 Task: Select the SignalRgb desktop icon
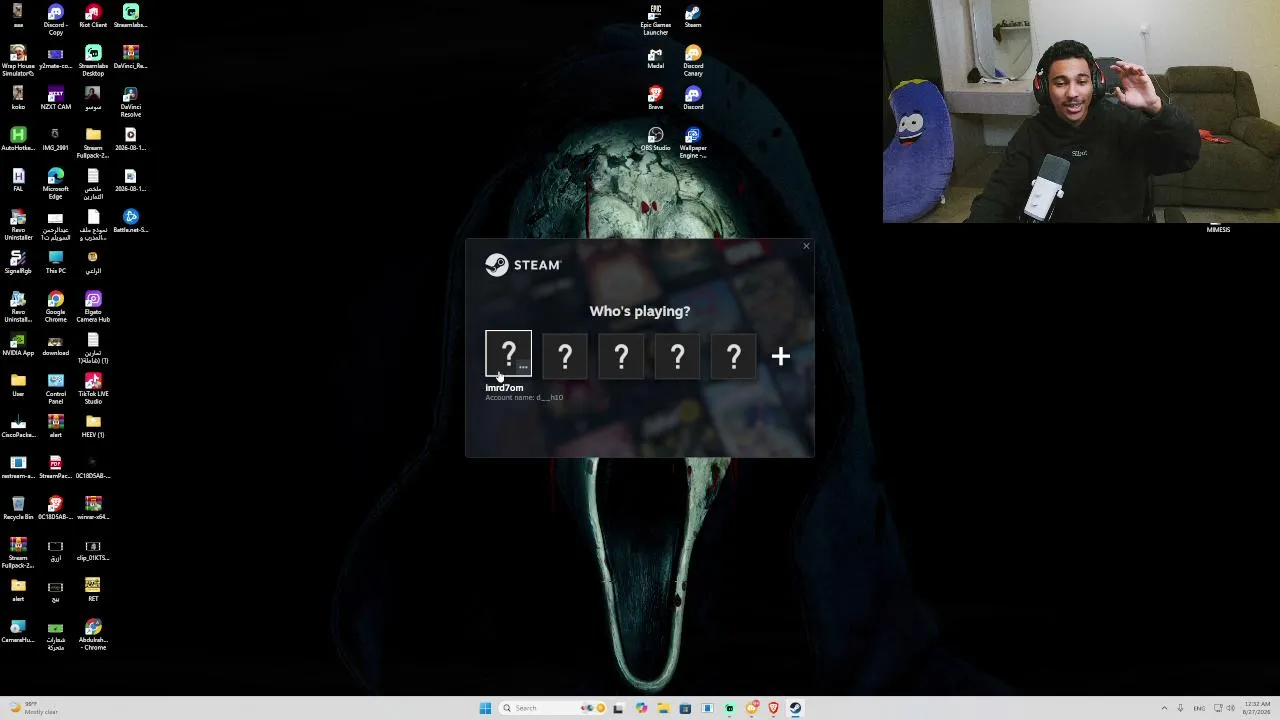pyautogui.click(x=18, y=262)
